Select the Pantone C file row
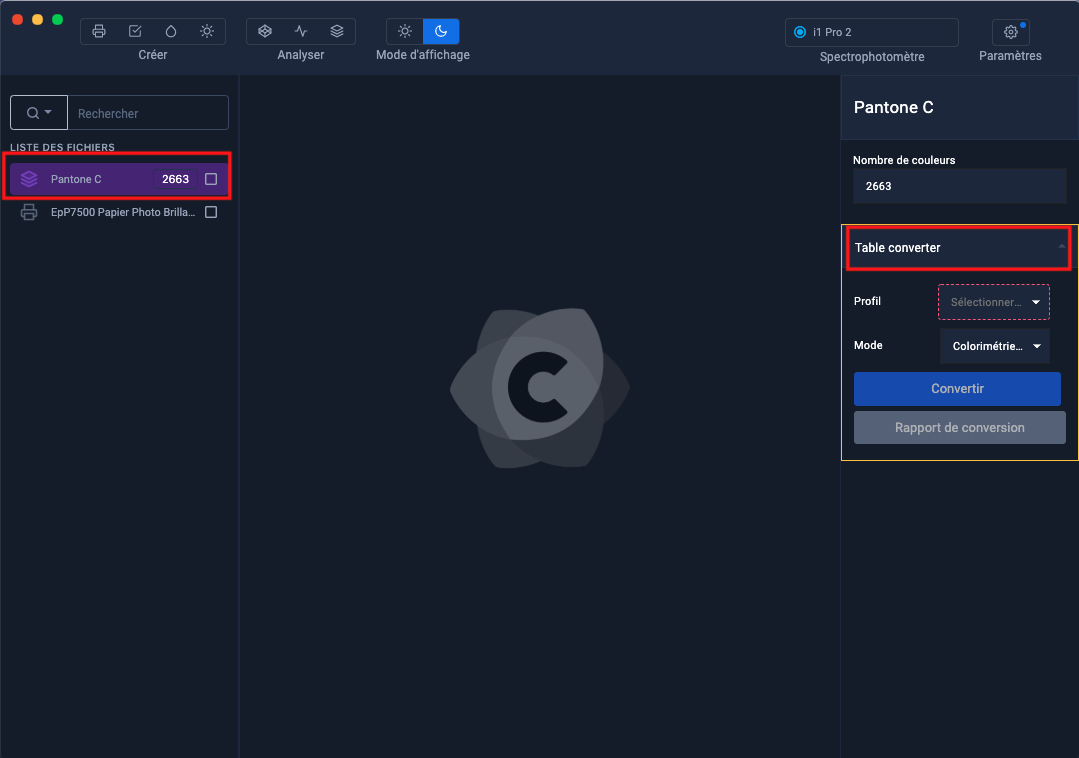 click(119, 179)
